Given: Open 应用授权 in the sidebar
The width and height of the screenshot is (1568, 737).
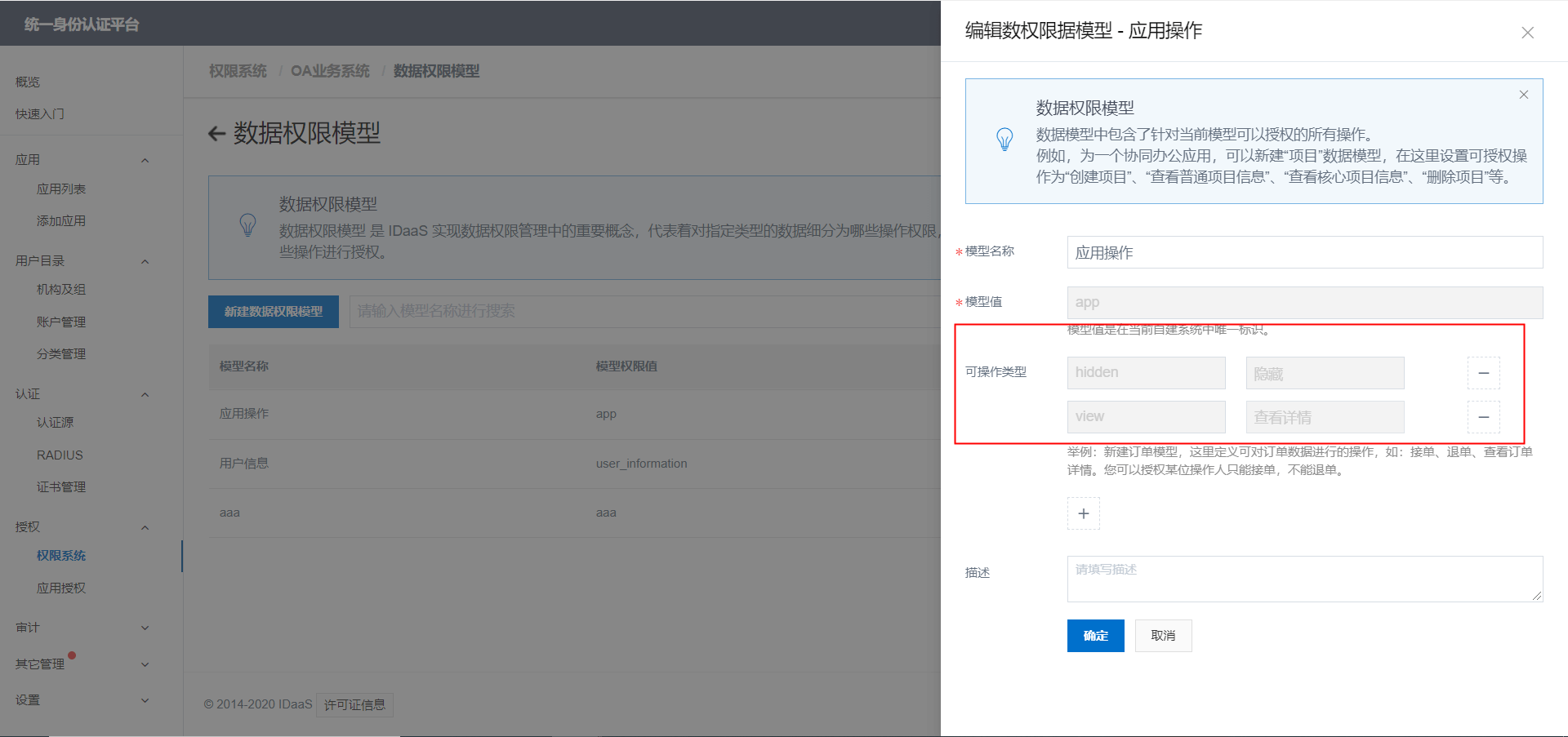Looking at the screenshot, I should (61, 588).
